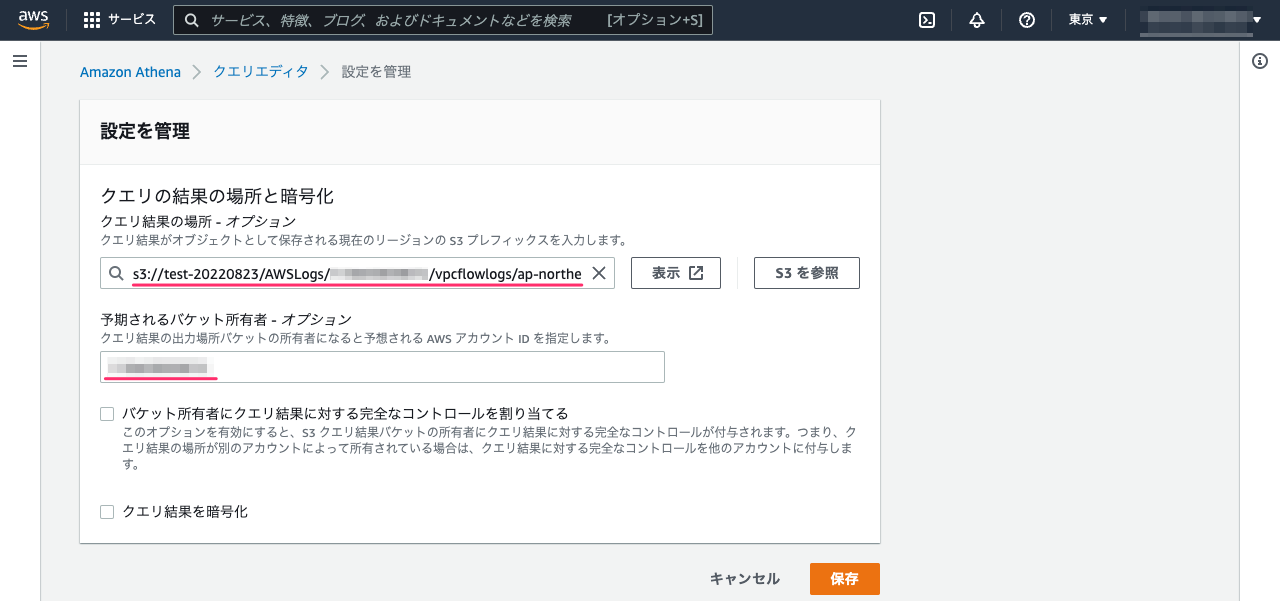This screenshot has width=1280, height=601.
Task: Click the 保存 save button
Action: pos(845,579)
